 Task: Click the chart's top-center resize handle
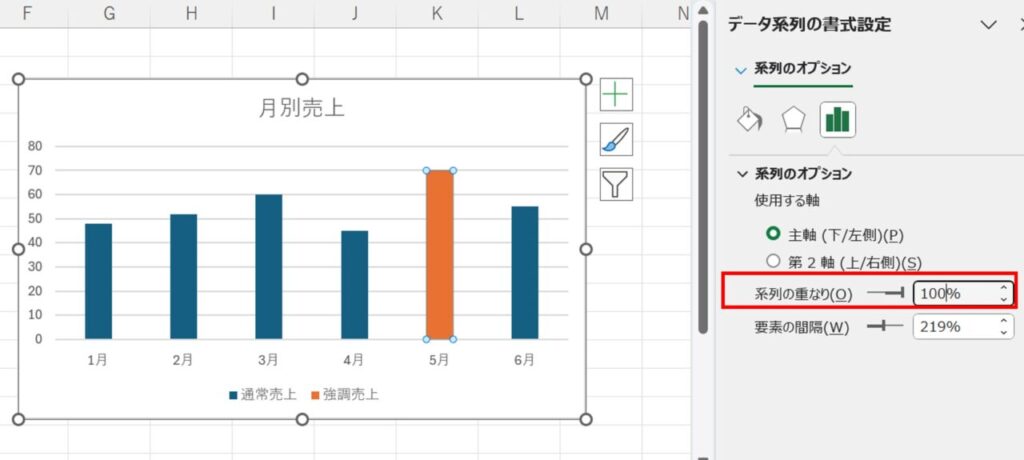302,79
